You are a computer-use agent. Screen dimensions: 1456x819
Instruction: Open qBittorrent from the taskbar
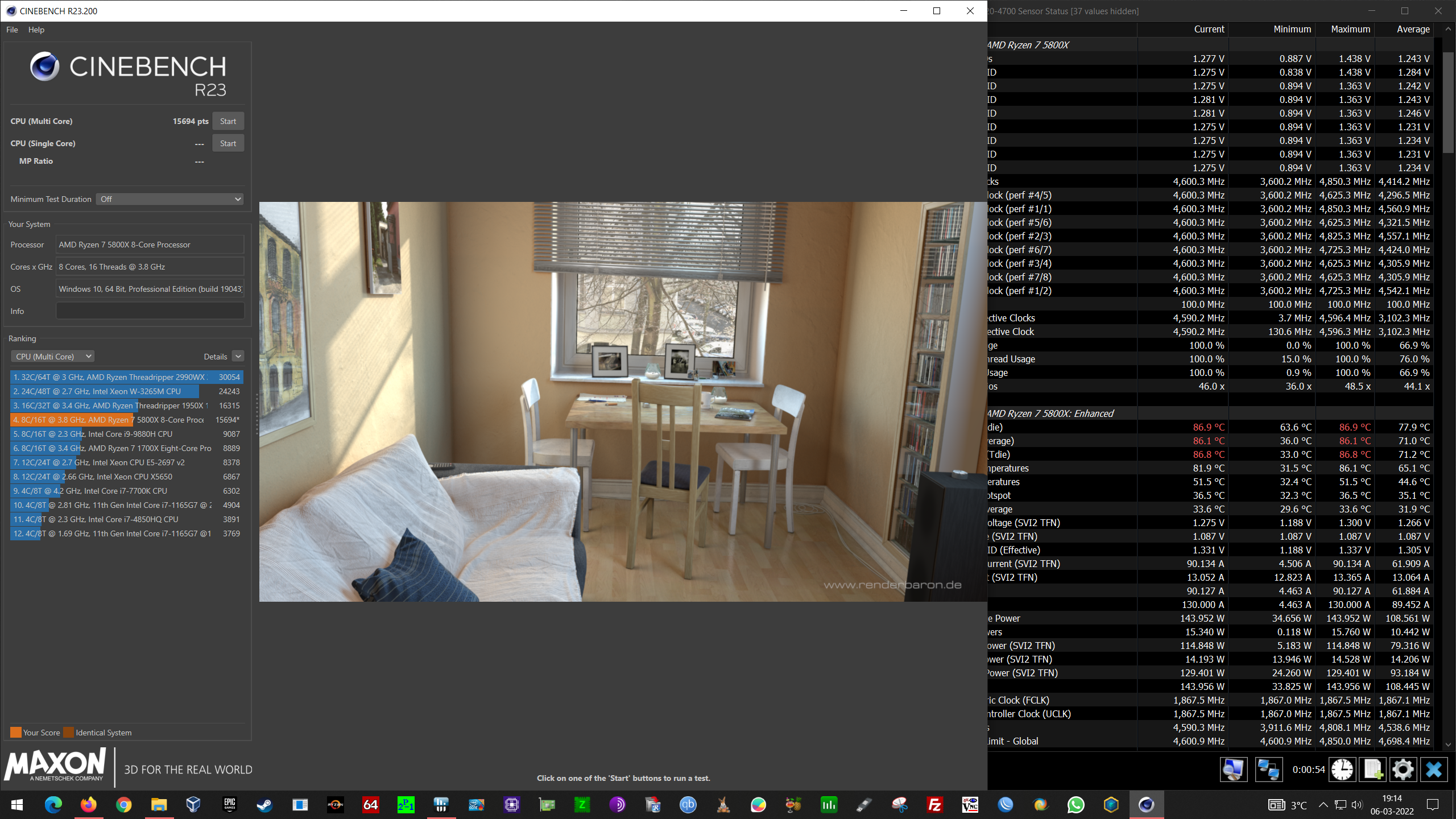tap(688, 805)
